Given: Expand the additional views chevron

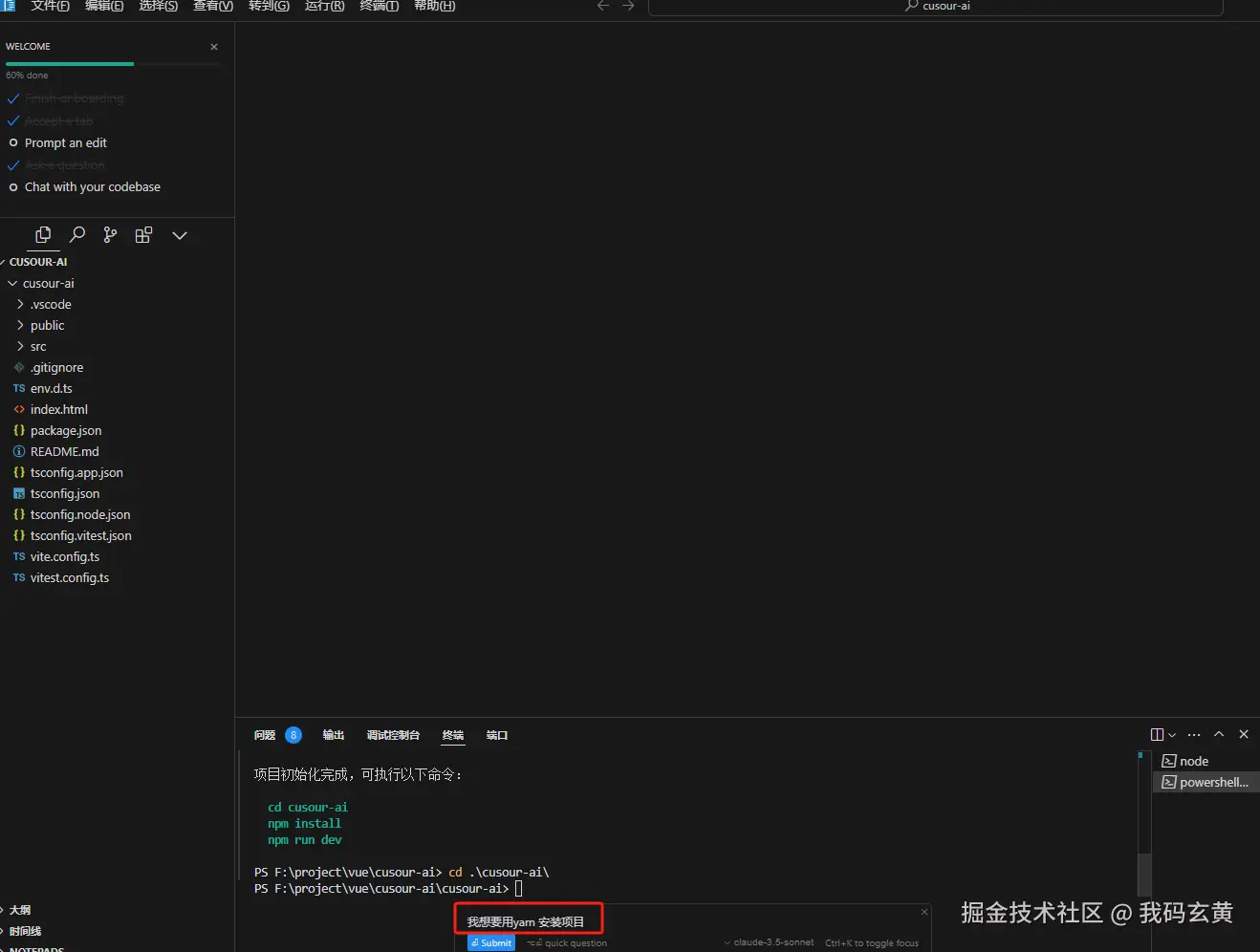Looking at the screenshot, I should click(179, 235).
